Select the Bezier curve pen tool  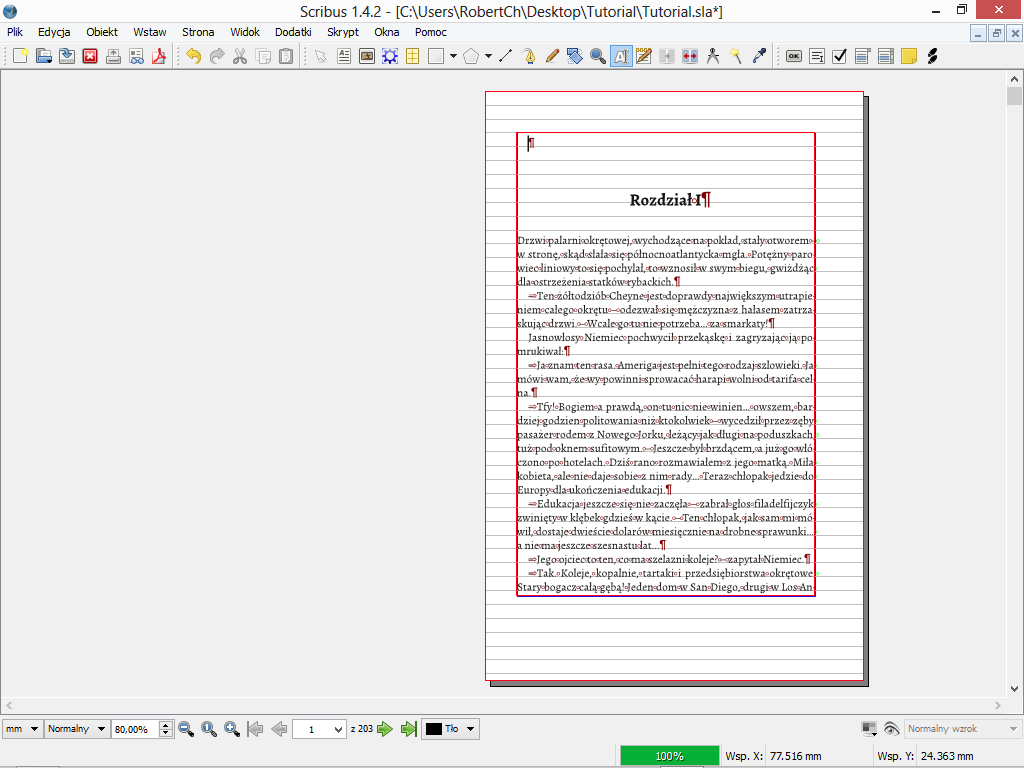pyautogui.click(x=529, y=56)
